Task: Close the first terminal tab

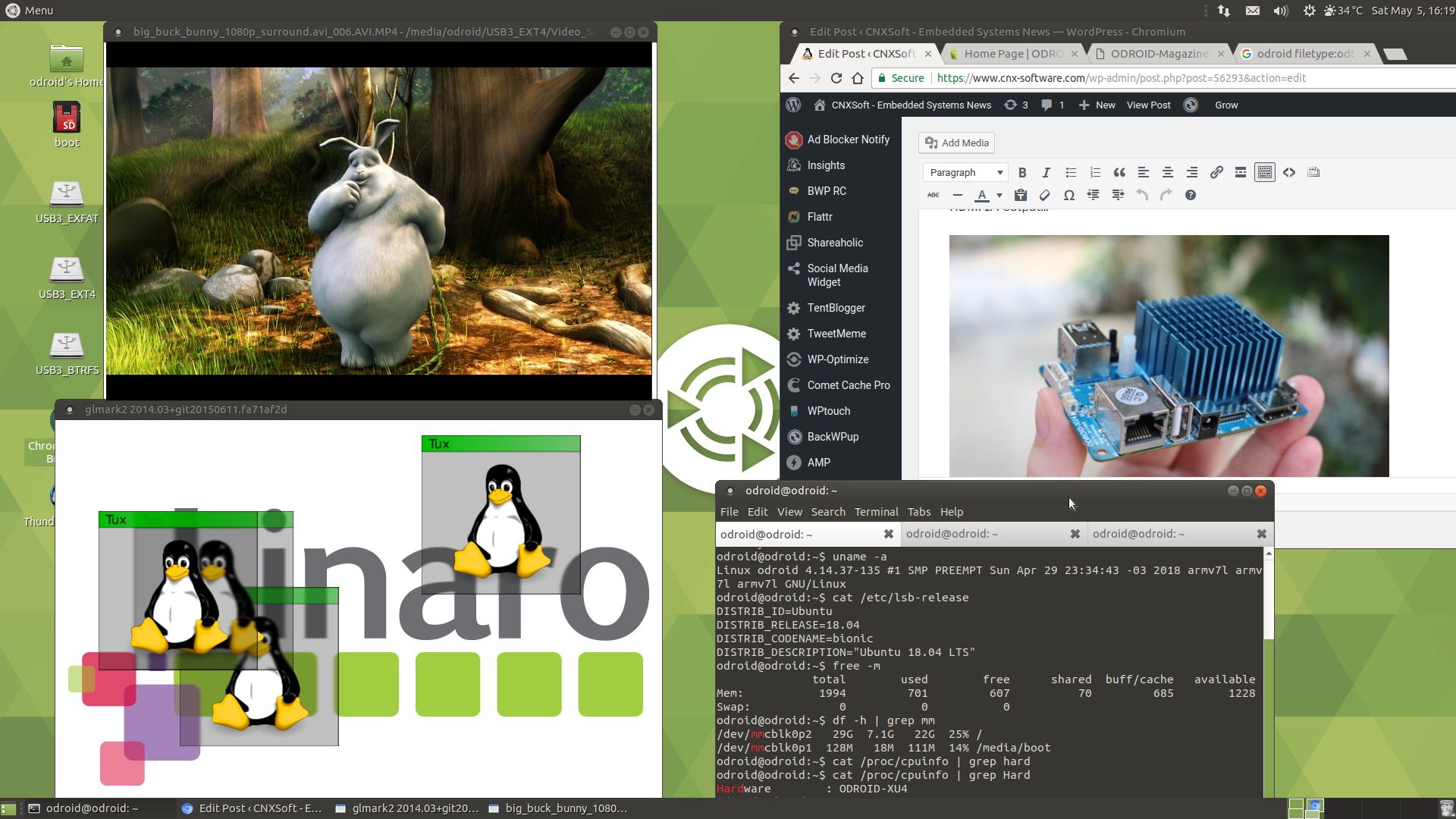Action: click(x=888, y=535)
